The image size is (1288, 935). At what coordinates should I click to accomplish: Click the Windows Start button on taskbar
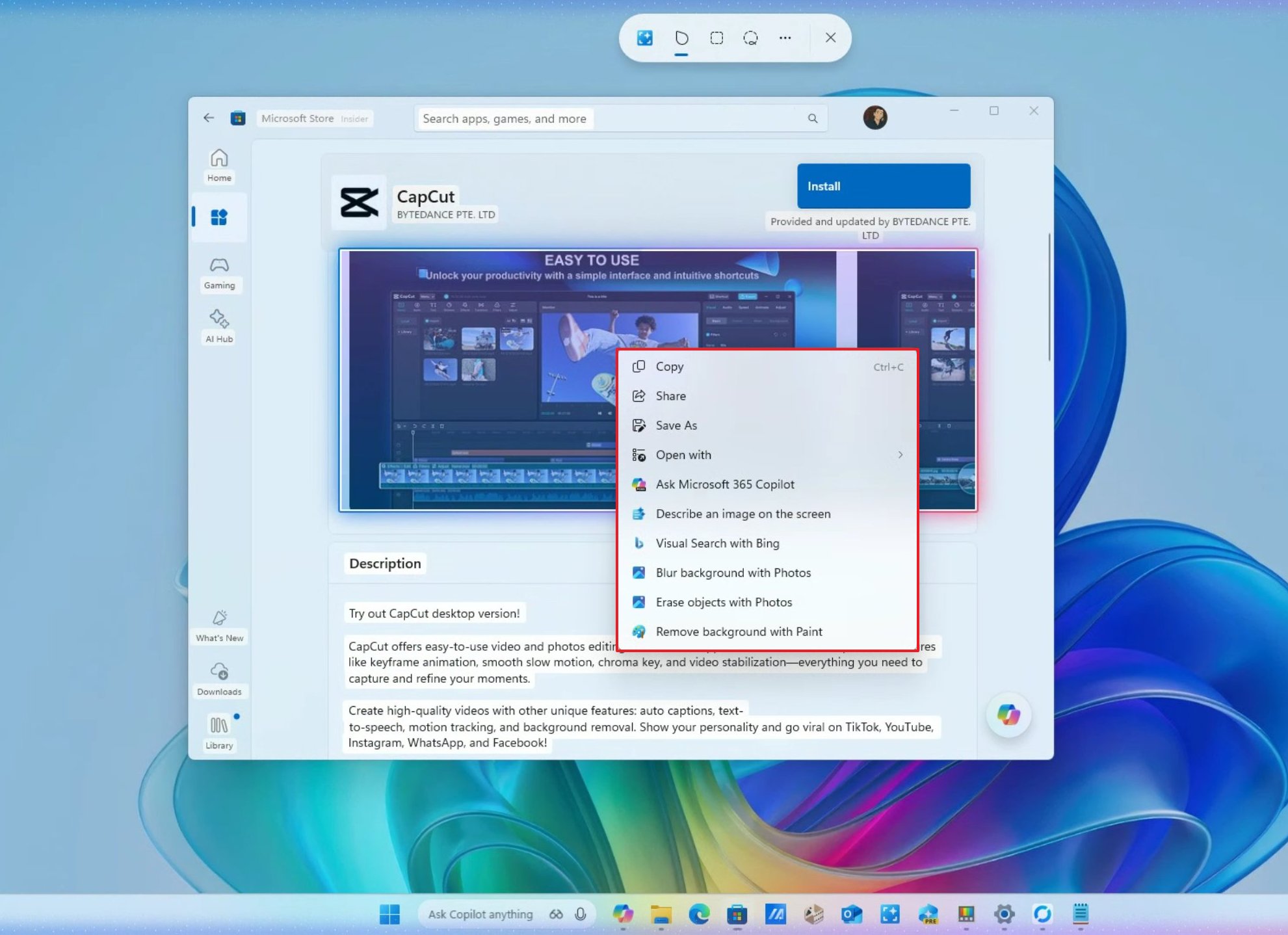coord(389,914)
